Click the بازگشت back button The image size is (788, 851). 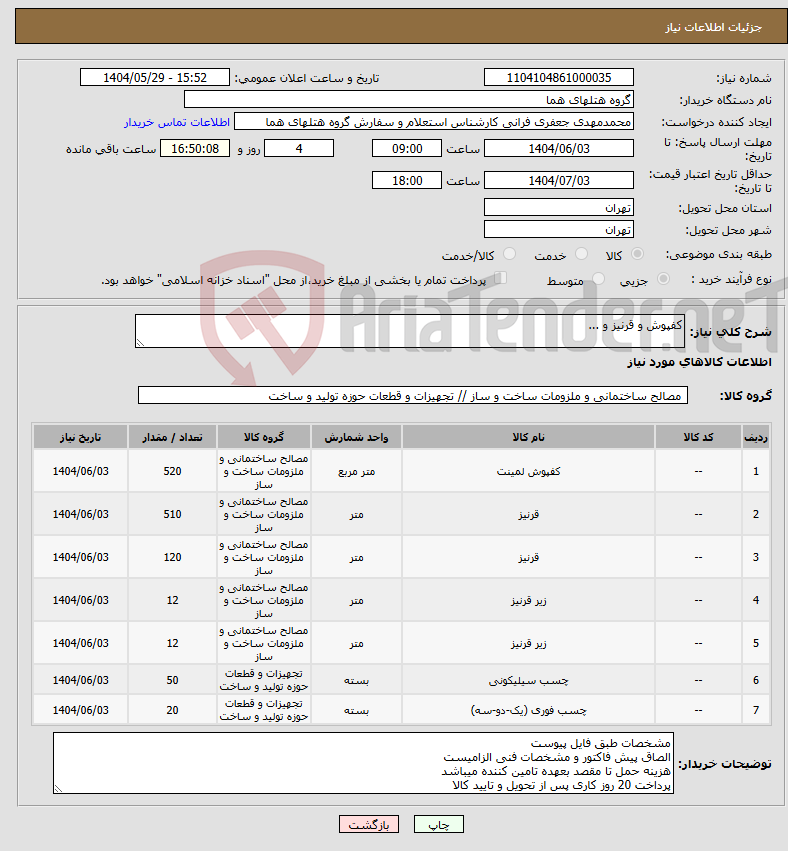[x=368, y=824]
